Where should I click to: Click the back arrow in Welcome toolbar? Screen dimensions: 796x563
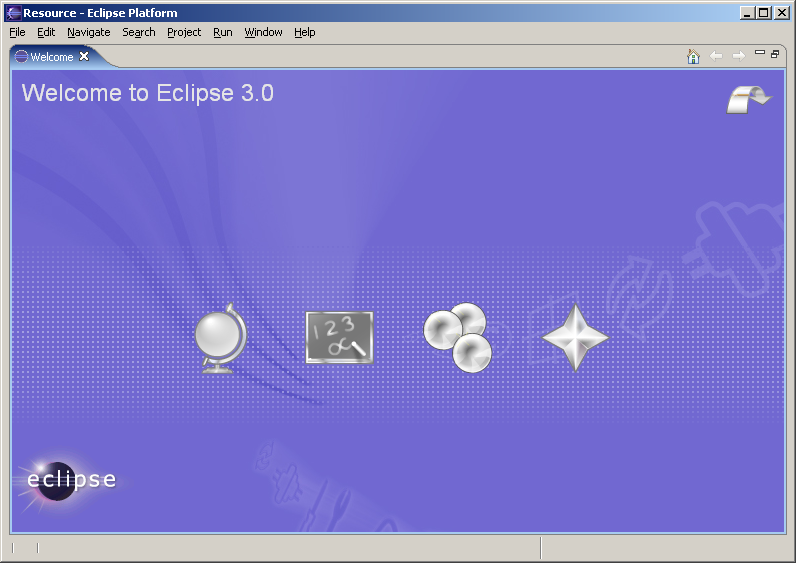716,56
